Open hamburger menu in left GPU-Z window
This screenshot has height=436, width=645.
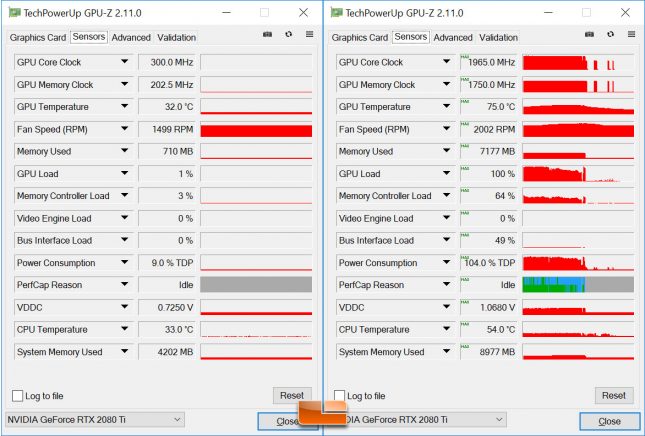310,34
